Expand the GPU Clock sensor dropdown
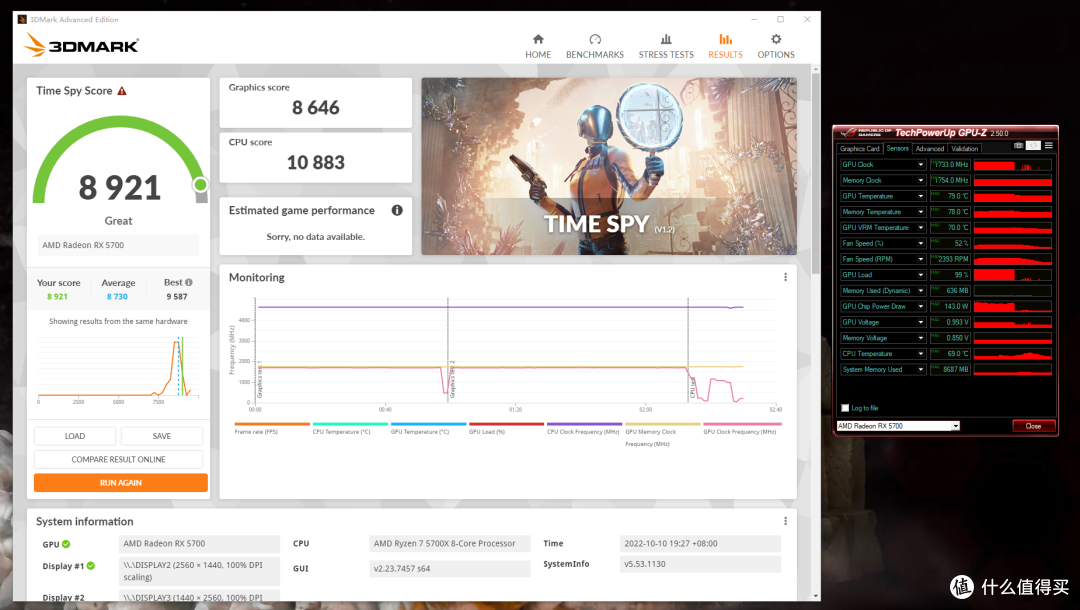 coord(921,165)
